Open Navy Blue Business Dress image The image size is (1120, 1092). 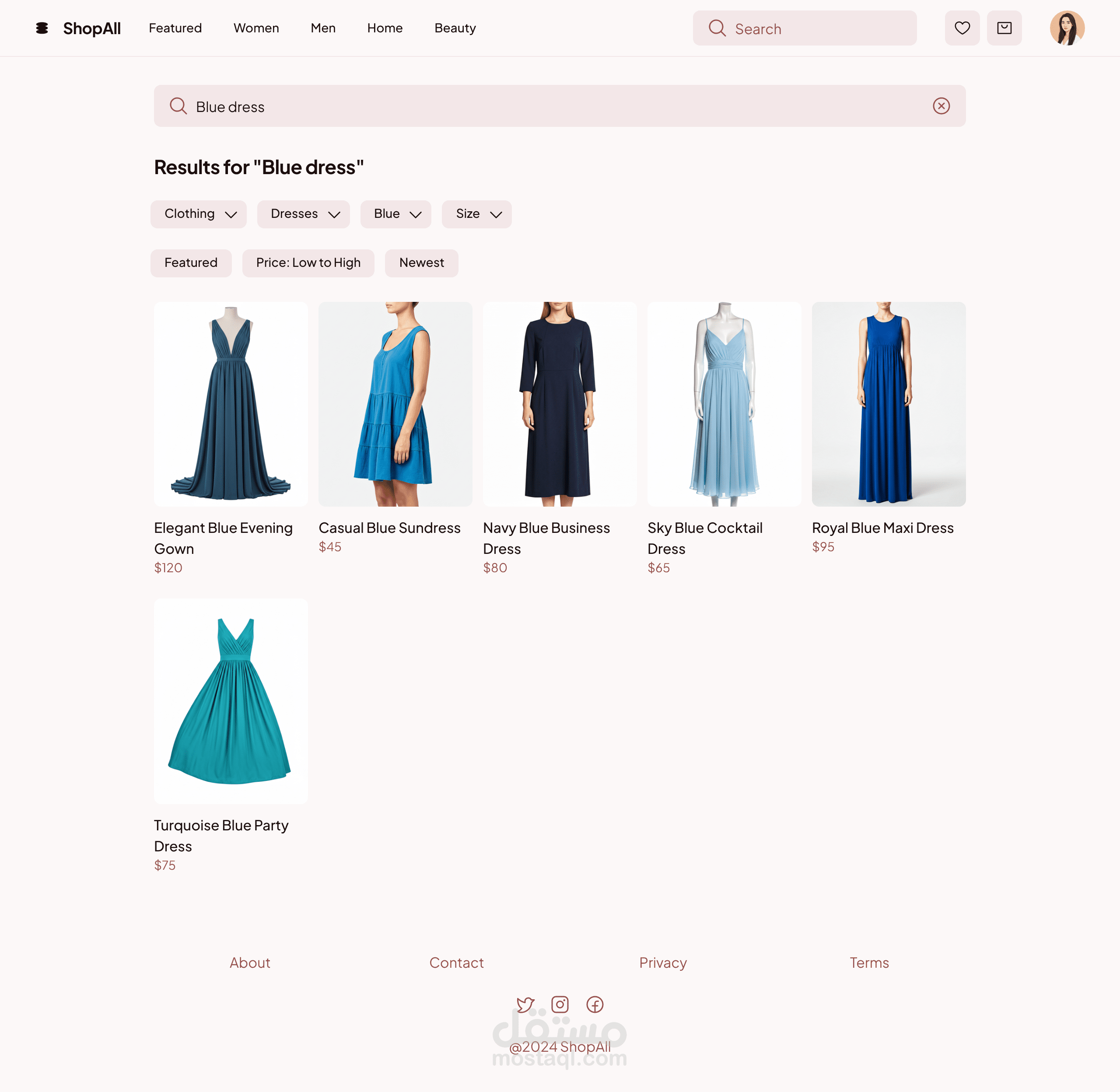click(560, 404)
